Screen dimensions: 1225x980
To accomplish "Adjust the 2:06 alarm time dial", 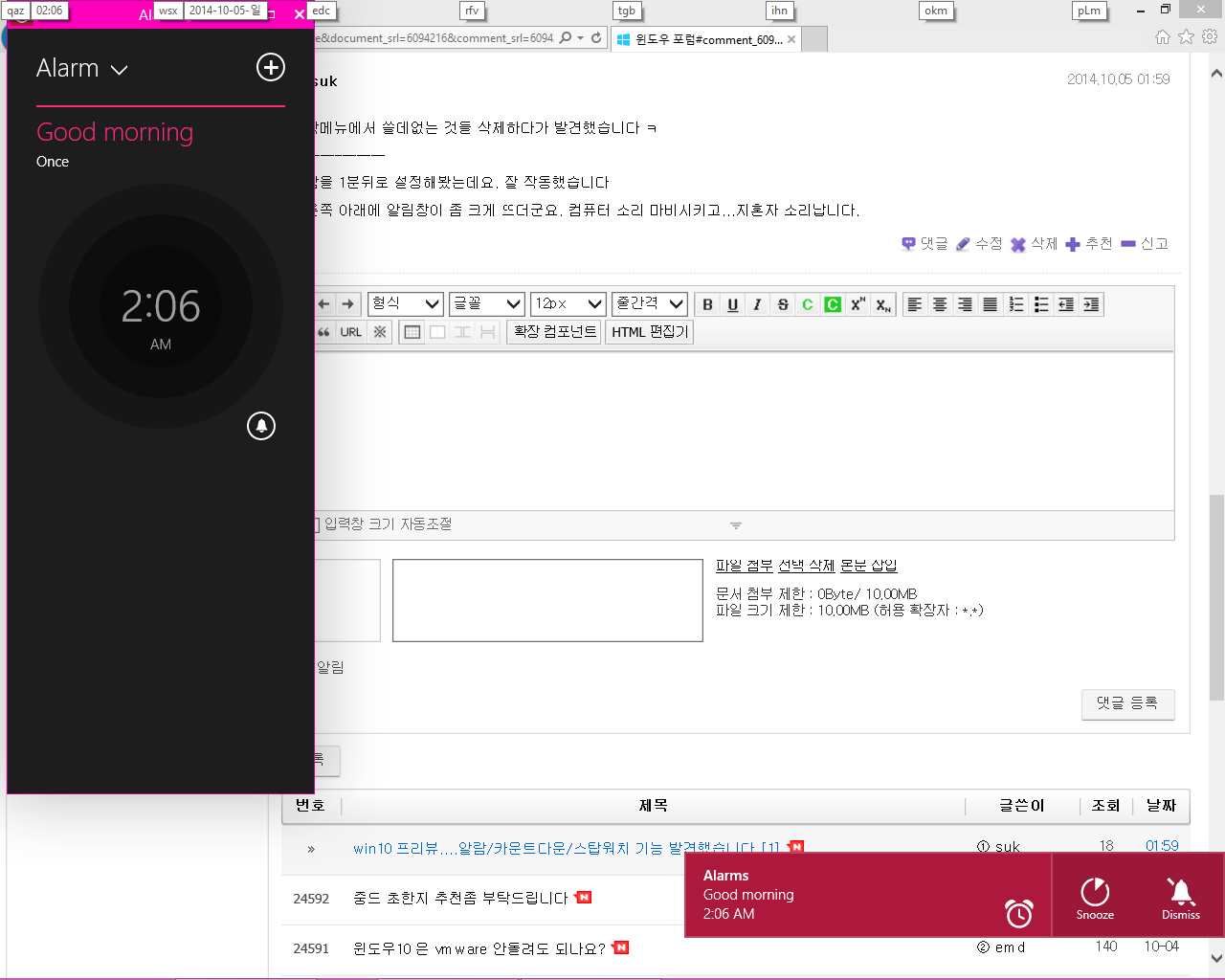I will coord(161,306).
